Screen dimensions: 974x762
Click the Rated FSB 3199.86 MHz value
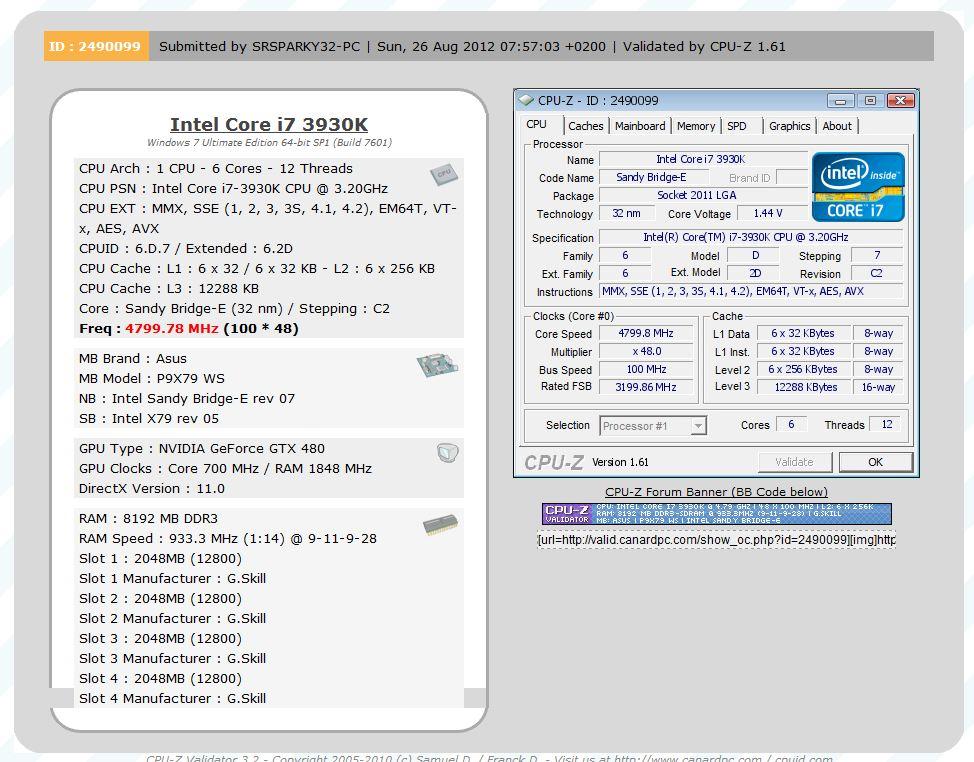[646, 387]
